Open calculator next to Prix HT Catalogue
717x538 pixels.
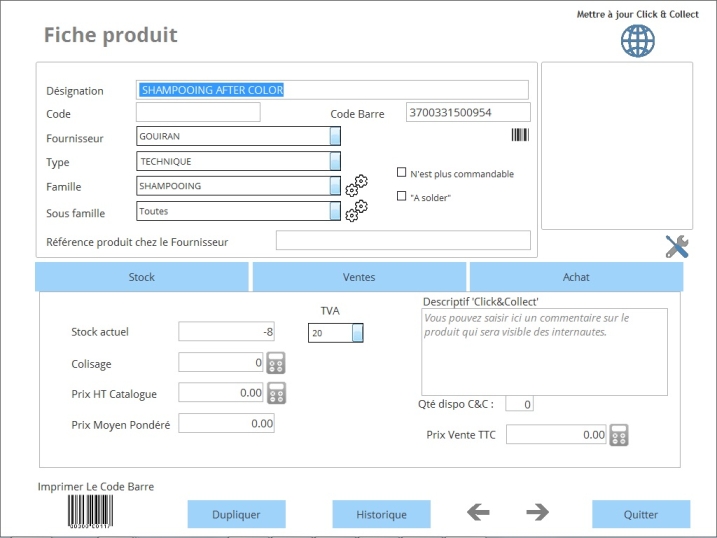coord(276,393)
